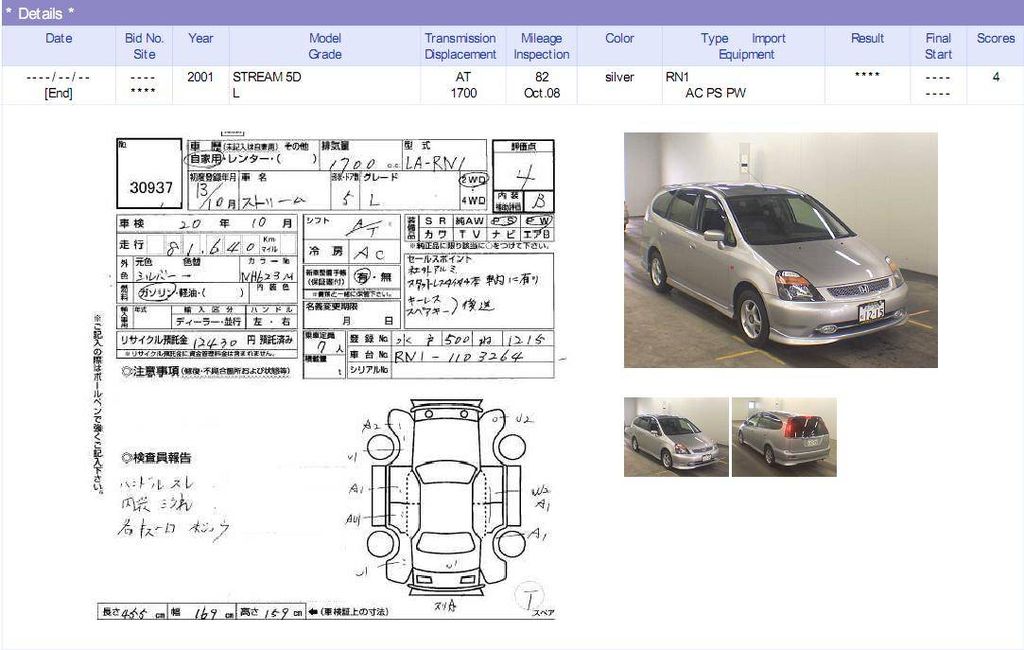Viewport: 1024px width, 650px height.
Task: Click the 'Date' column header
Action: 59,39
